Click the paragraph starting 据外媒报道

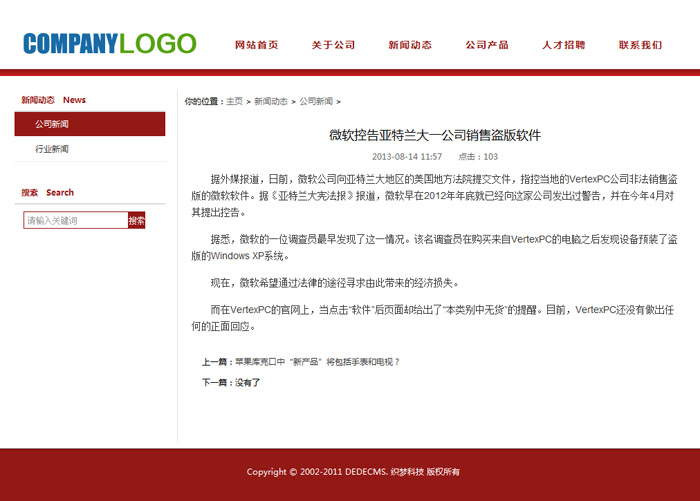point(434,196)
